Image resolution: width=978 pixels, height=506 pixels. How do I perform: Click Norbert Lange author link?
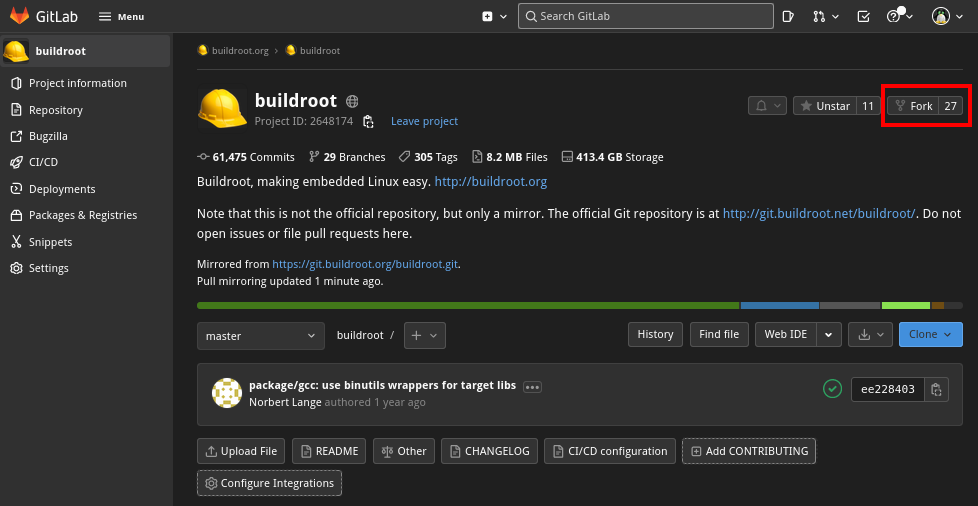pyautogui.click(x=285, y=402)
